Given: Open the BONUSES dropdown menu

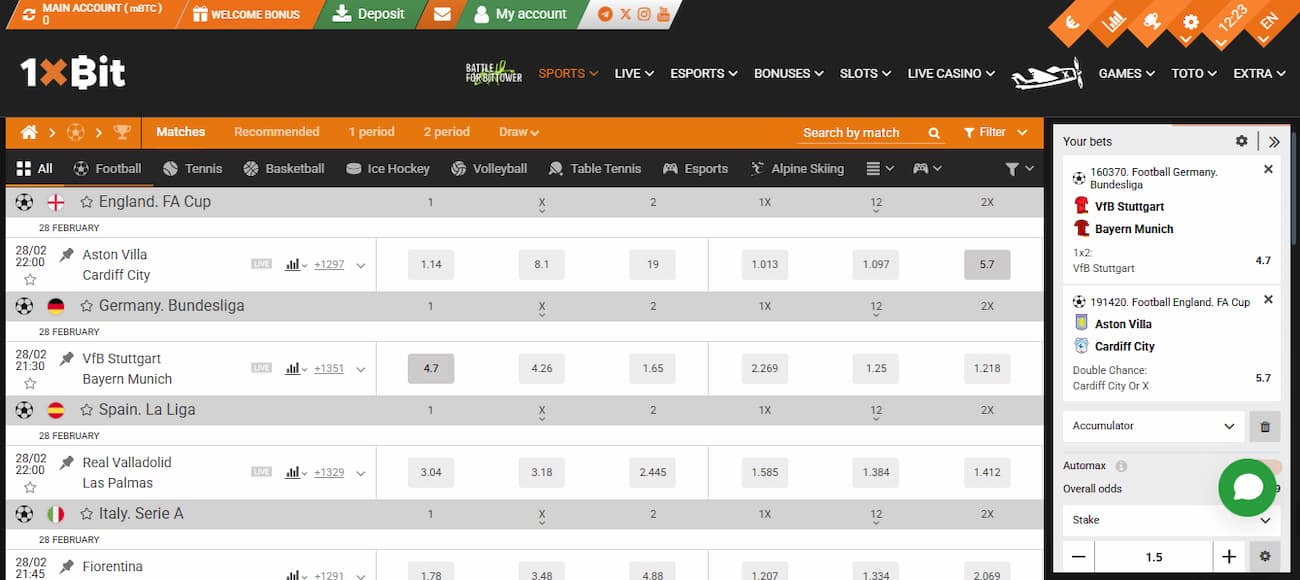Looking at the screenshot, I should pyautogui.click(x=789, y=73).
